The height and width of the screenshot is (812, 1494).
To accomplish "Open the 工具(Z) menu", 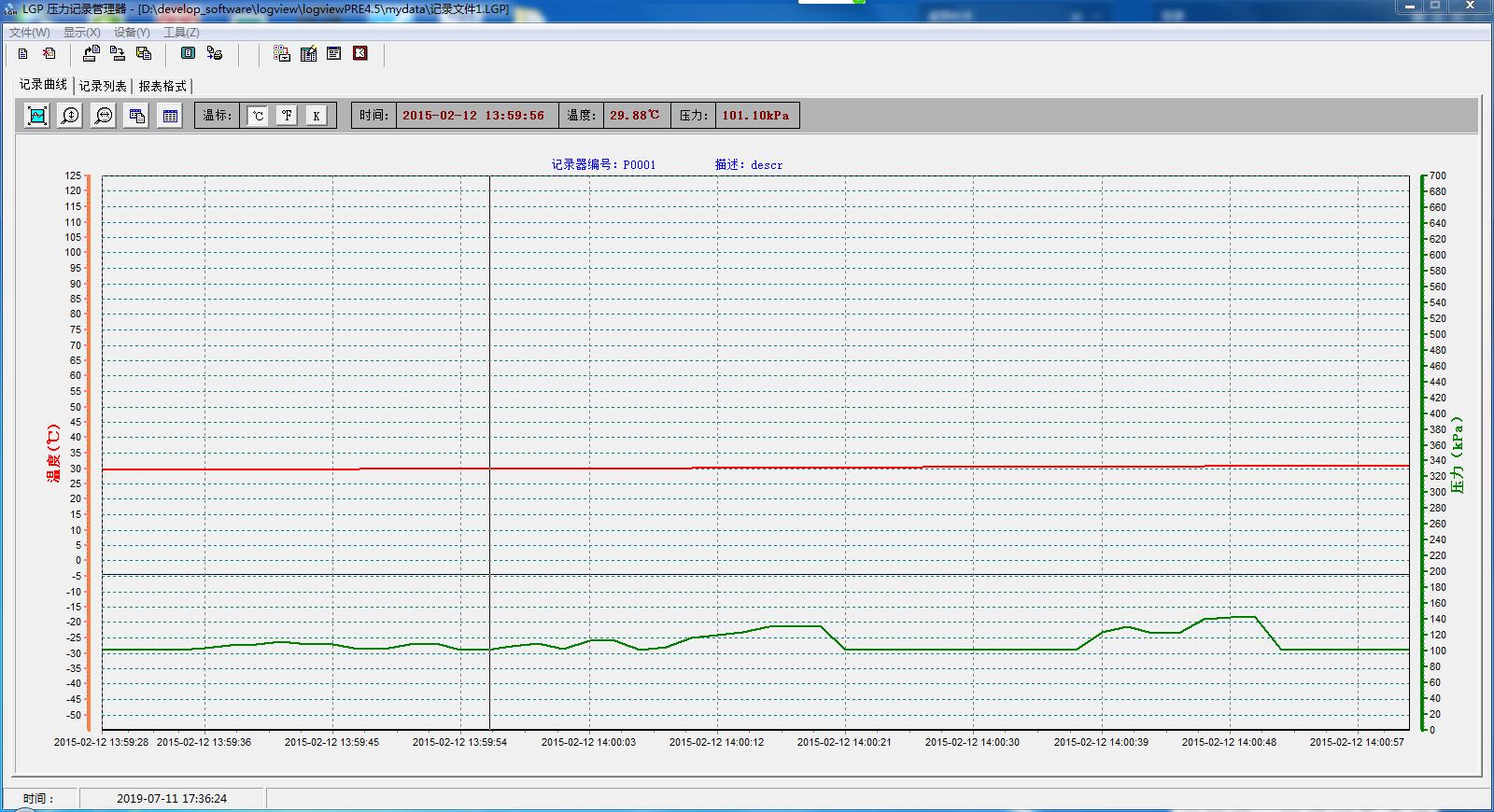I will 181,33.
